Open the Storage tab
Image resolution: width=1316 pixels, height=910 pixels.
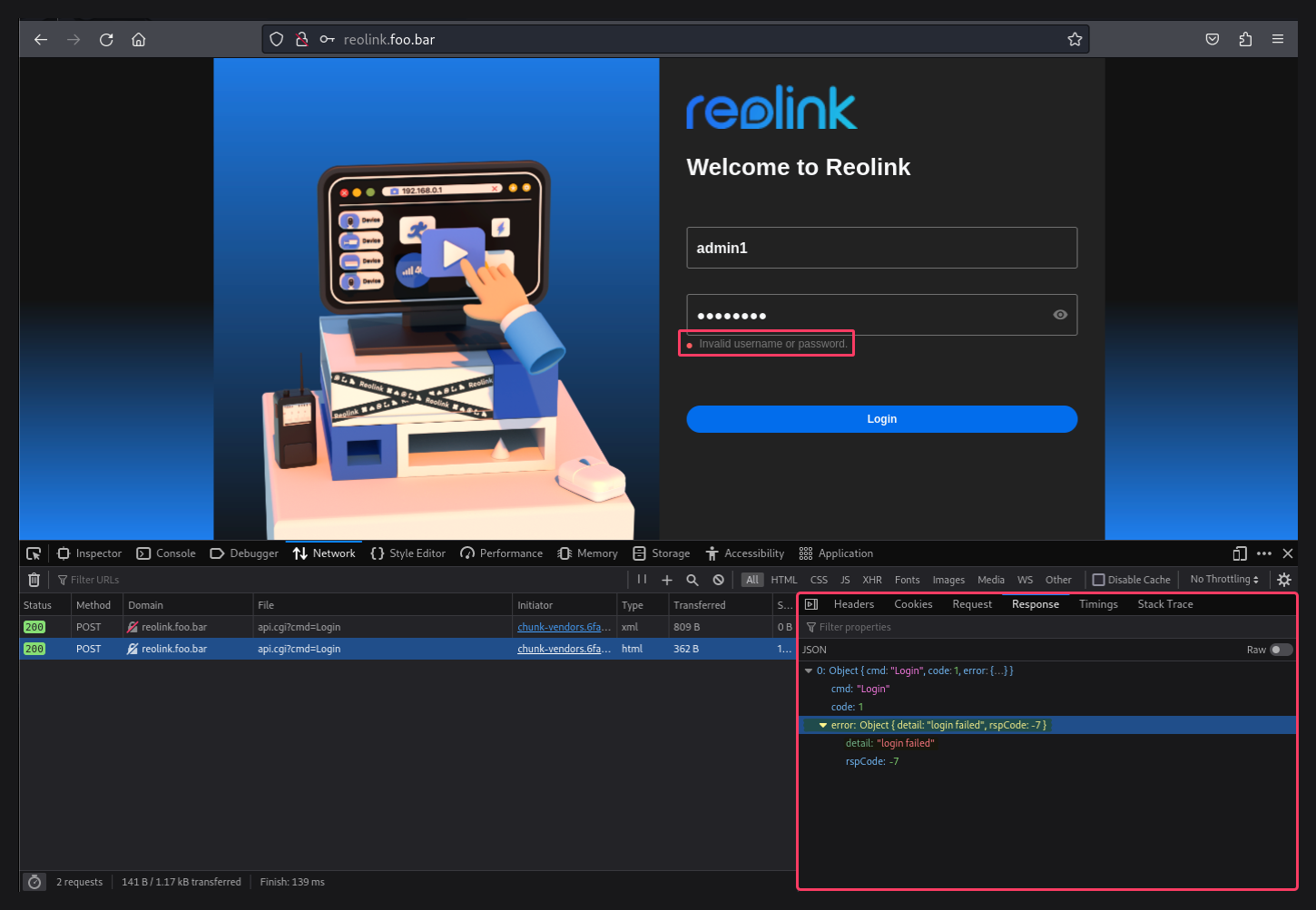tap(662, 553)
